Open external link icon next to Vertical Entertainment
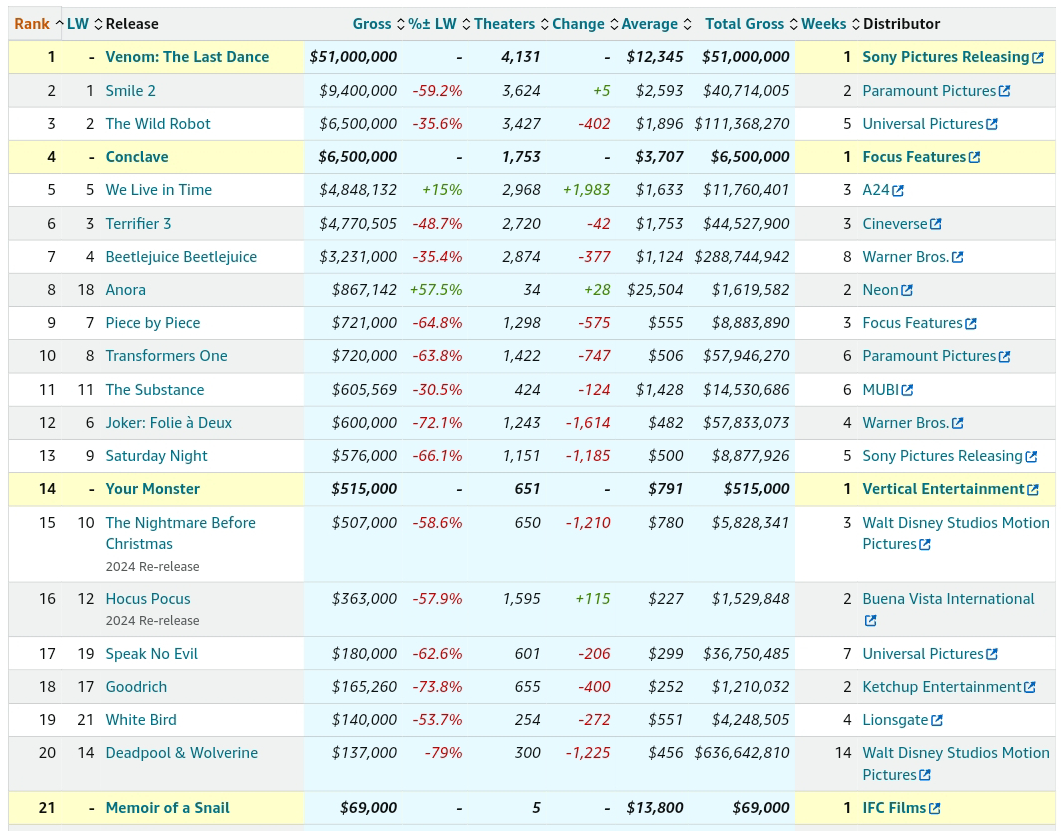Screen dimensions: 1061x831 coord(1033,489)
